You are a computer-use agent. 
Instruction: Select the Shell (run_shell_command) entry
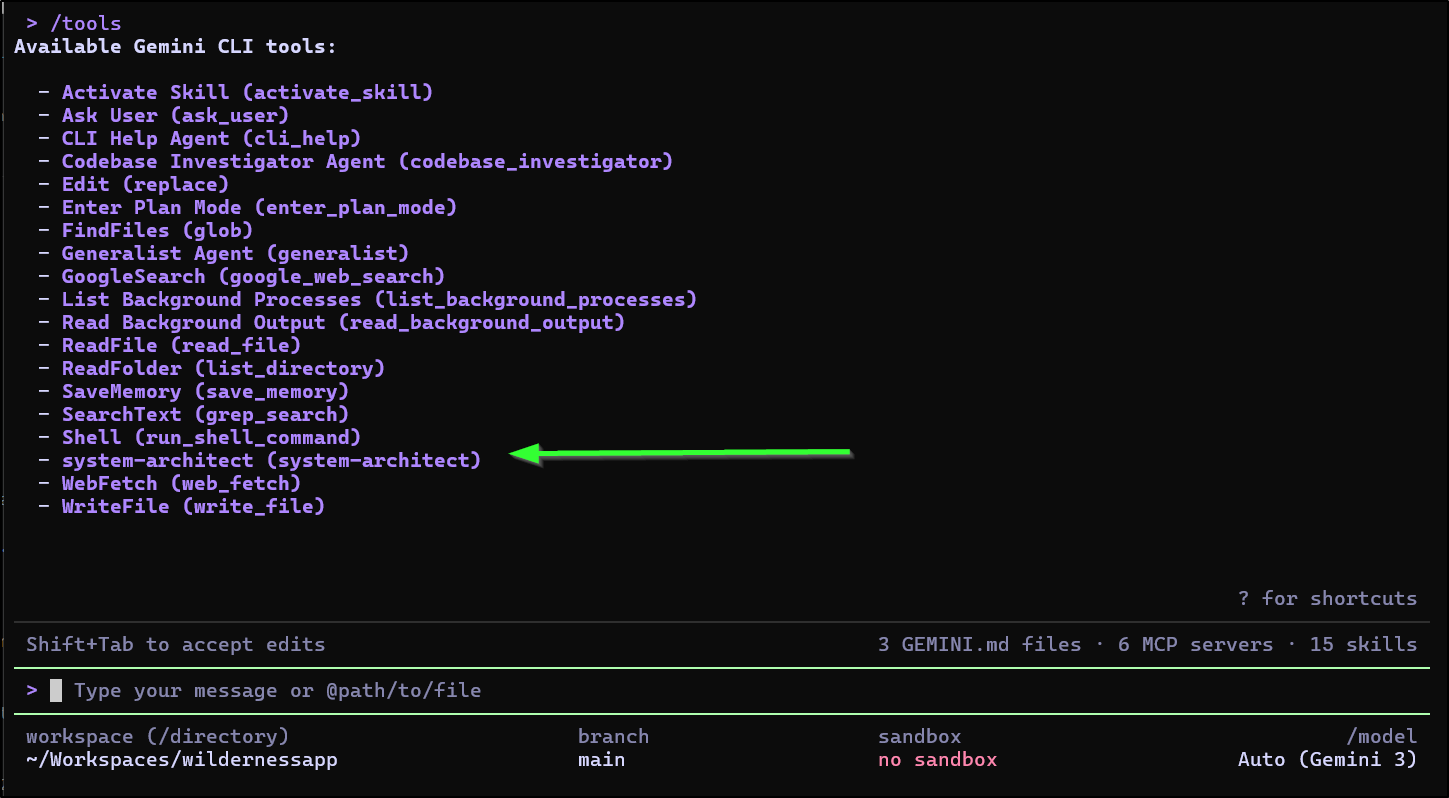pos(211,437)
